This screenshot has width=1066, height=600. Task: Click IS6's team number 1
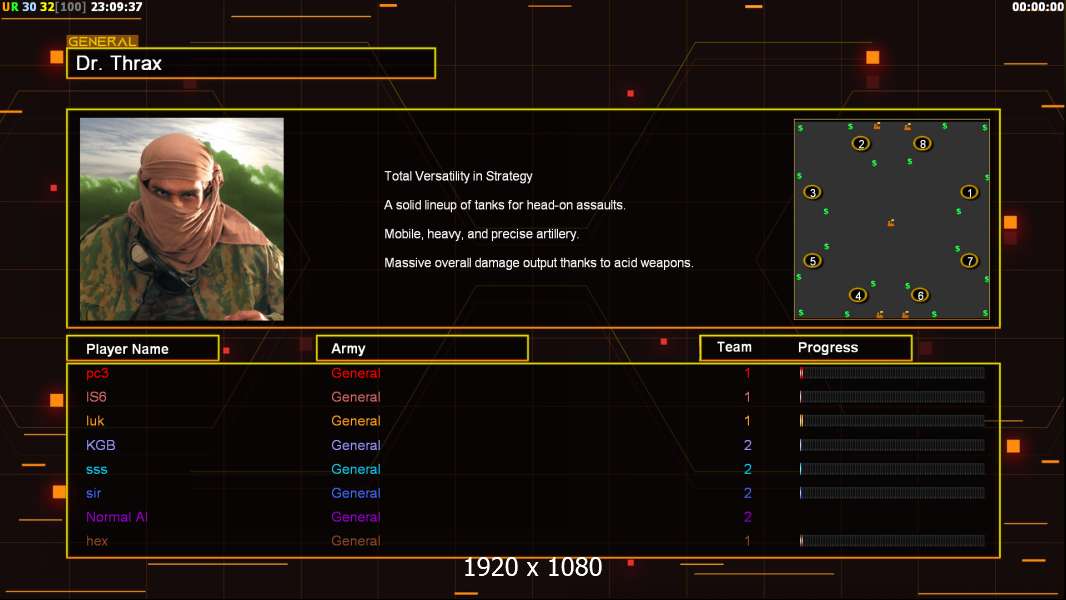click(x=747, y=397)
